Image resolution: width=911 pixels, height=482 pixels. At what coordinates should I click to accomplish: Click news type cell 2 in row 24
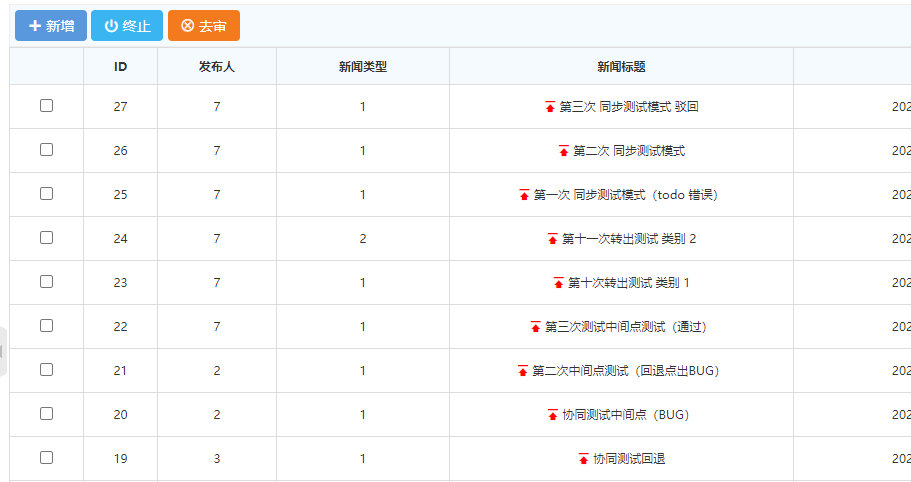[363, 239]
